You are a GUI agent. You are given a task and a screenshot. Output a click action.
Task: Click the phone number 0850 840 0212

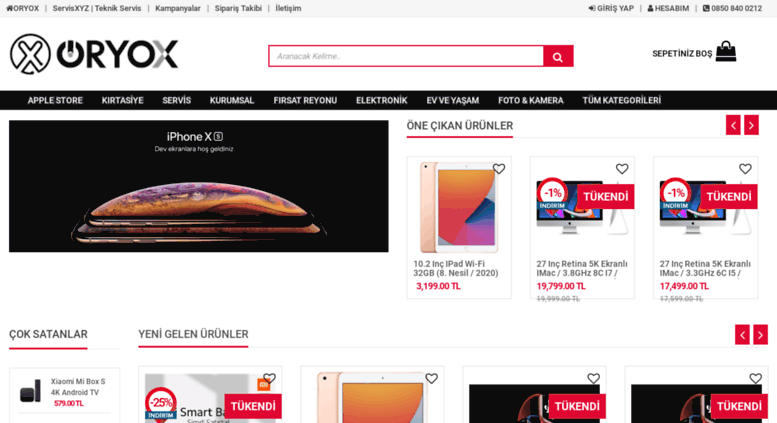pyautogui.click(x=732, y=8)
